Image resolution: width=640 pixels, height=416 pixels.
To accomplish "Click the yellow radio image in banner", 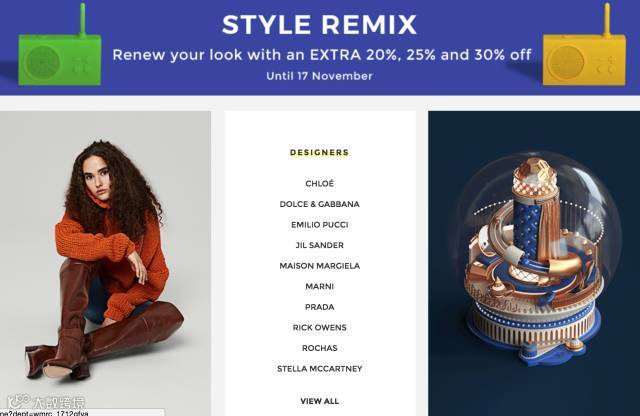I will 584,45.
